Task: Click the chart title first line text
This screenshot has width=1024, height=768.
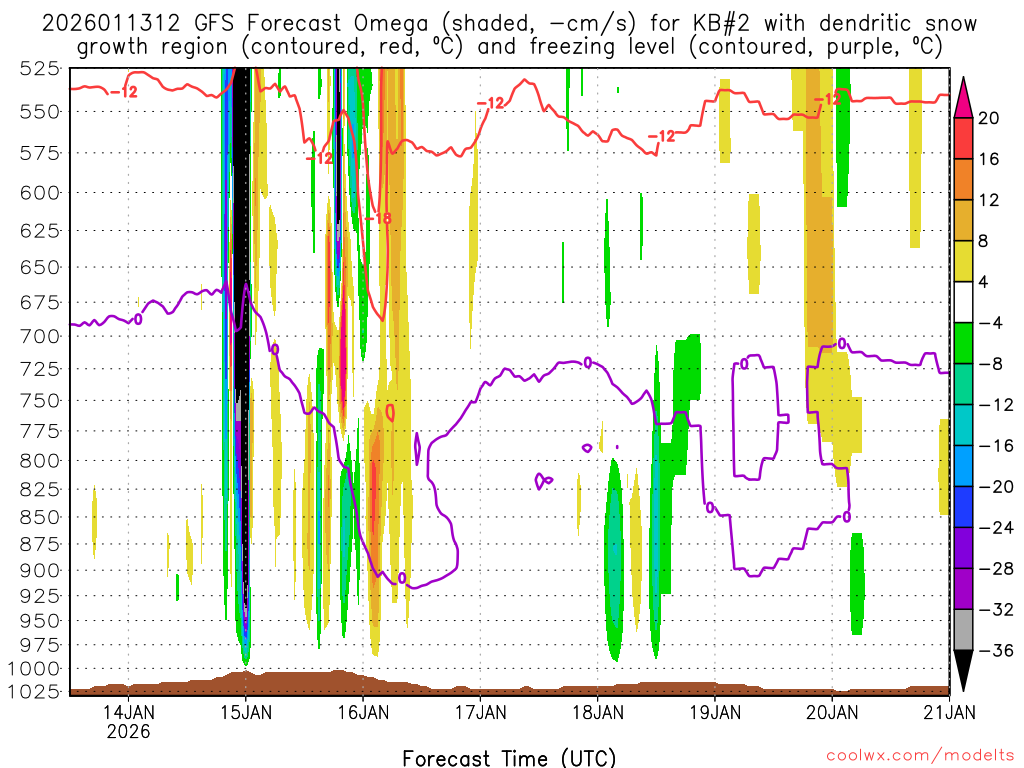Action: (509, 24)
